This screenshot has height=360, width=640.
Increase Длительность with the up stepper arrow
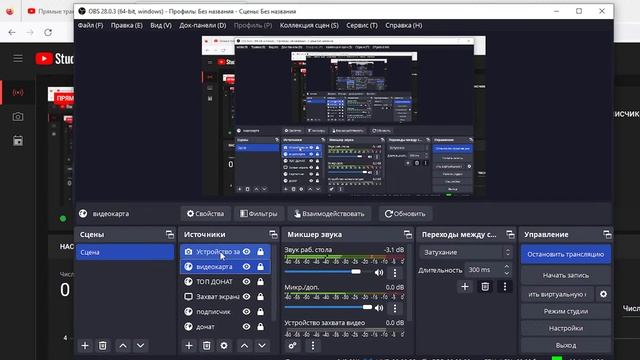[507, 267]
